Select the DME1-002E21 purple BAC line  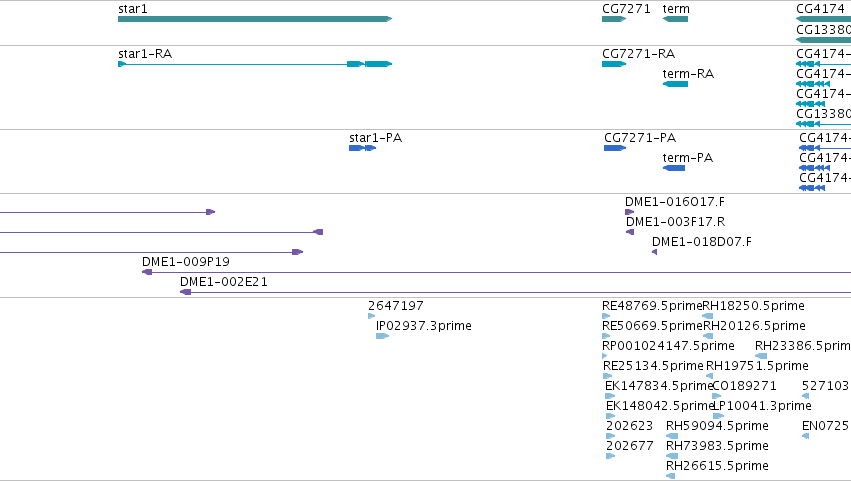pos(516,293)
